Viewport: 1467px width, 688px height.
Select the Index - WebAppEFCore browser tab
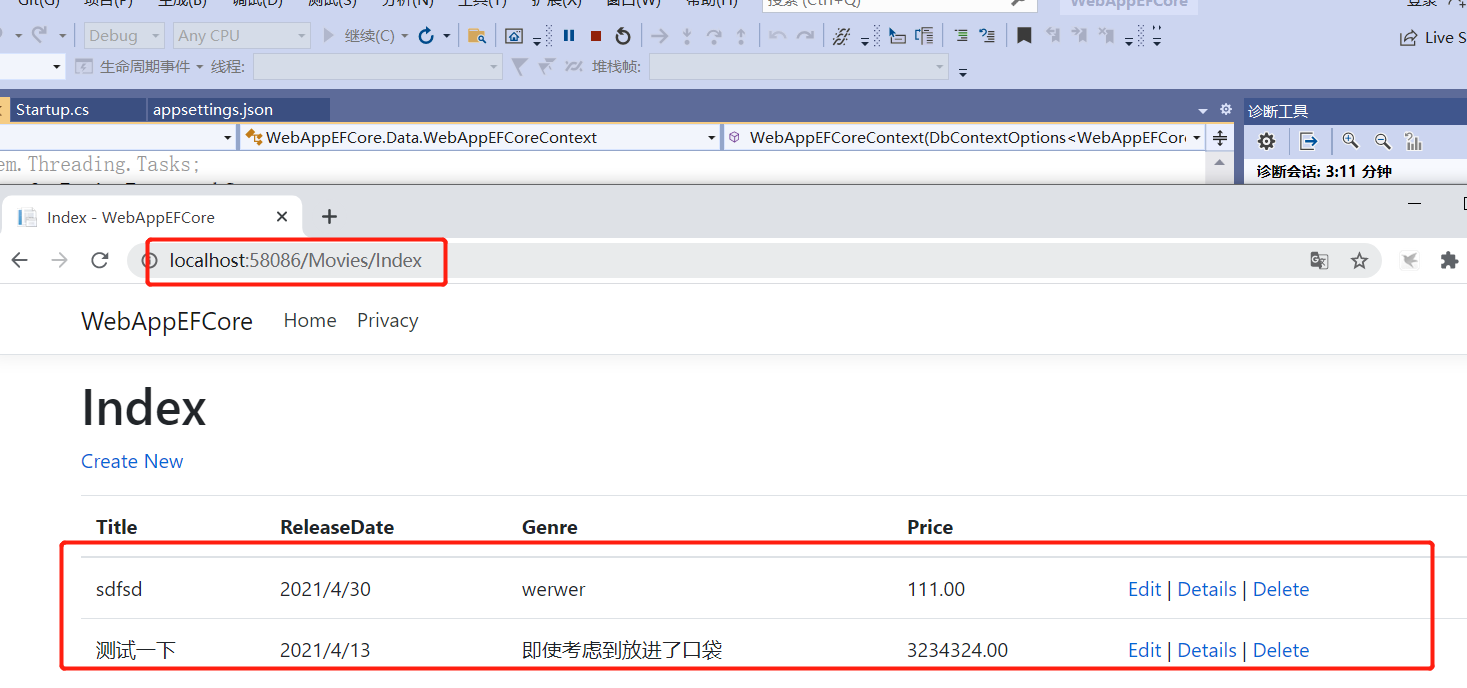(150, 217)
